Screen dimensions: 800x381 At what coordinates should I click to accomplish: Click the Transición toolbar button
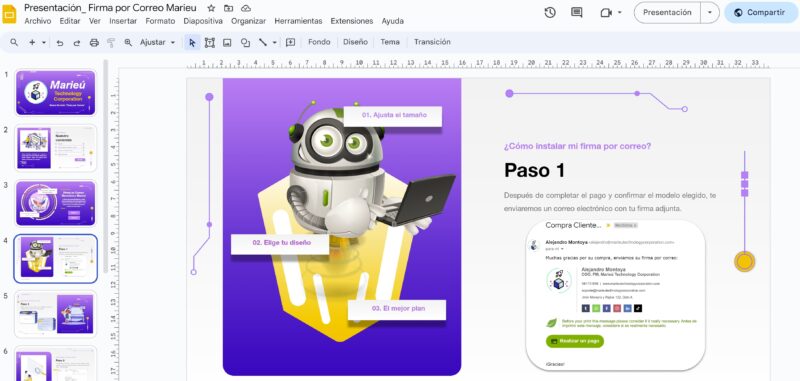(432, 42)
